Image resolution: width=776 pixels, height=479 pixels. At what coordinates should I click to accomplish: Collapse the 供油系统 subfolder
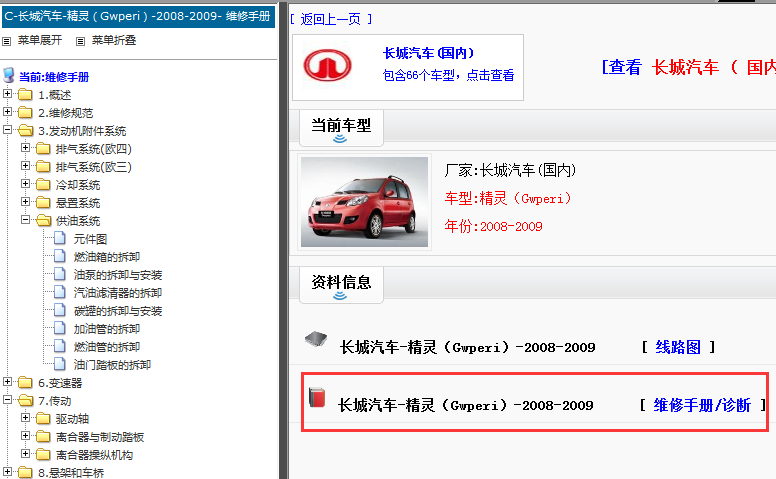coord(25,220)
